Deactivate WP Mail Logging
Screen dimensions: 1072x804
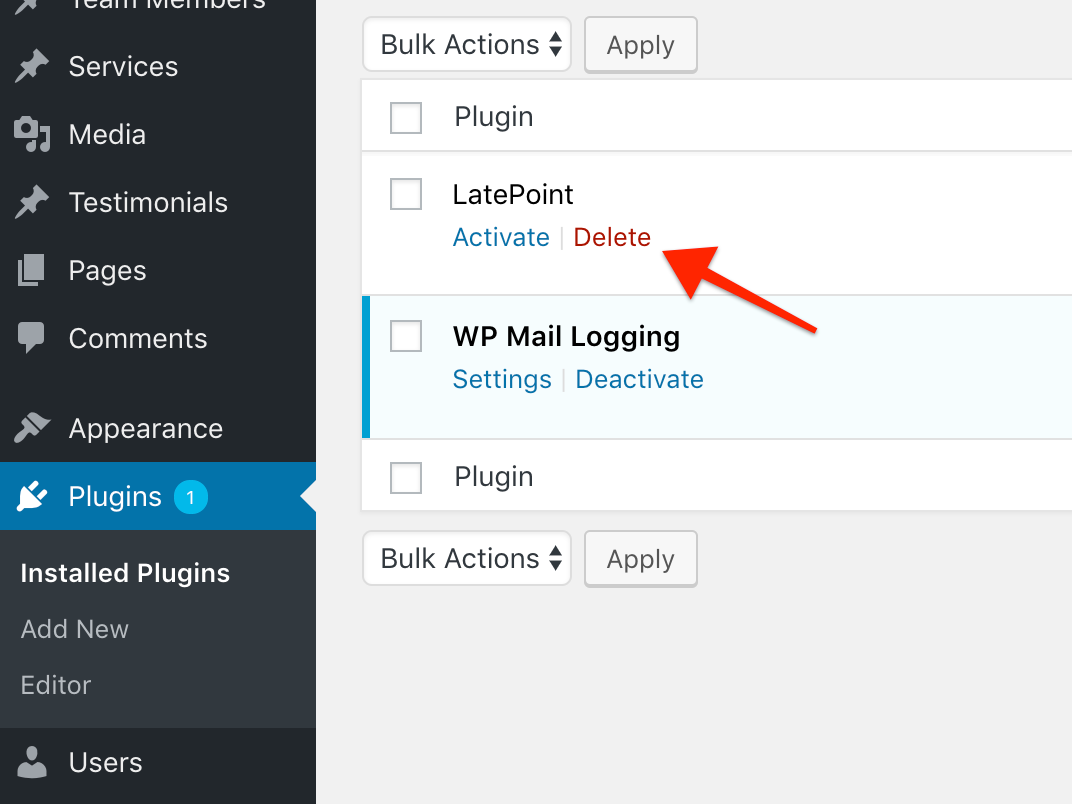[639, 379]
